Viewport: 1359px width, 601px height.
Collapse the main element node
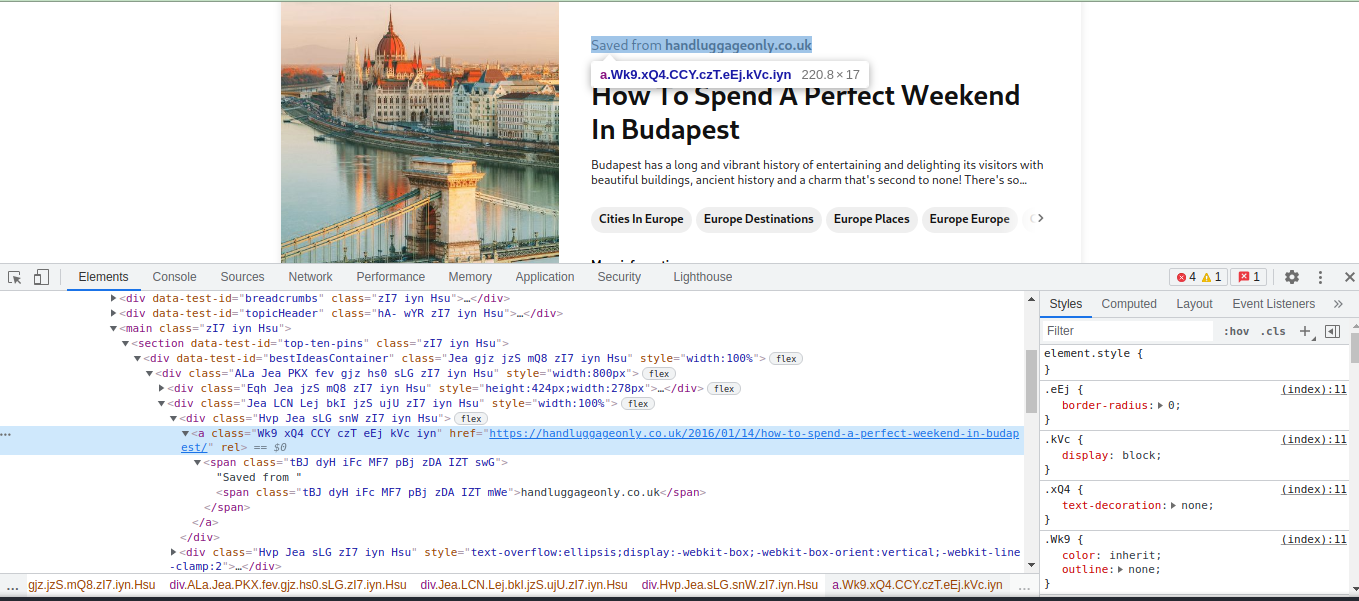tap(113, 328)
